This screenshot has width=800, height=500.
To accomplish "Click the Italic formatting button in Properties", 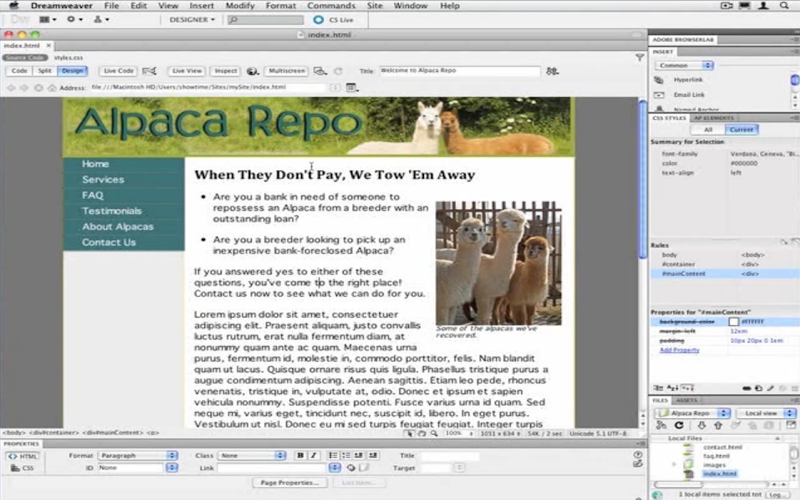I will [x=312, y=456].
